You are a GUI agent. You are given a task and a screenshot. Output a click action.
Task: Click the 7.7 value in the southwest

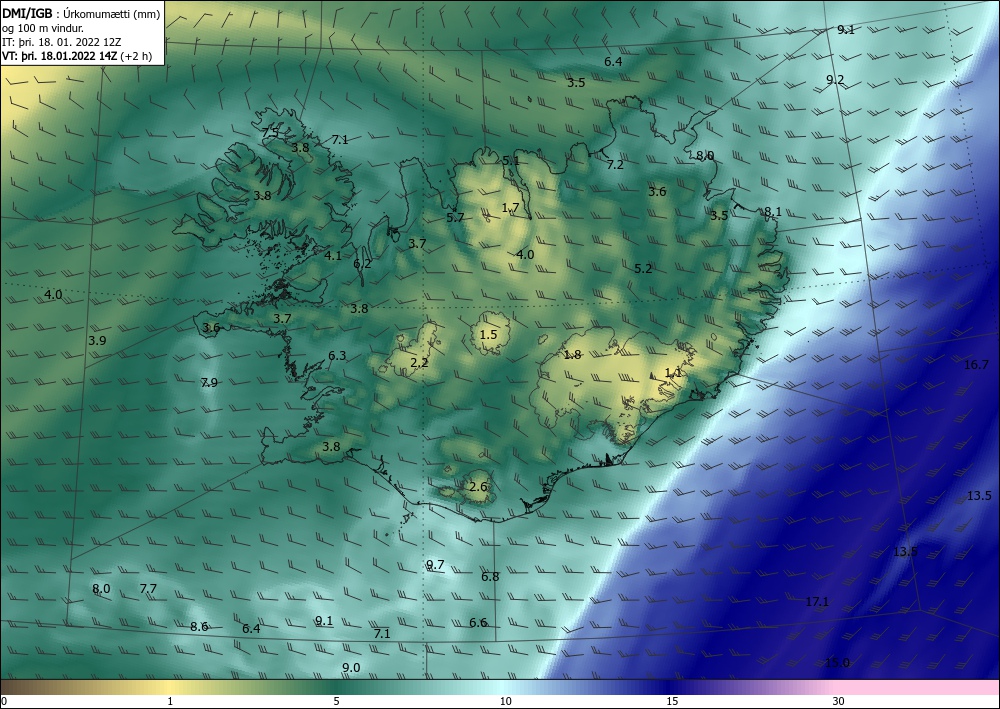coord(148,588)
